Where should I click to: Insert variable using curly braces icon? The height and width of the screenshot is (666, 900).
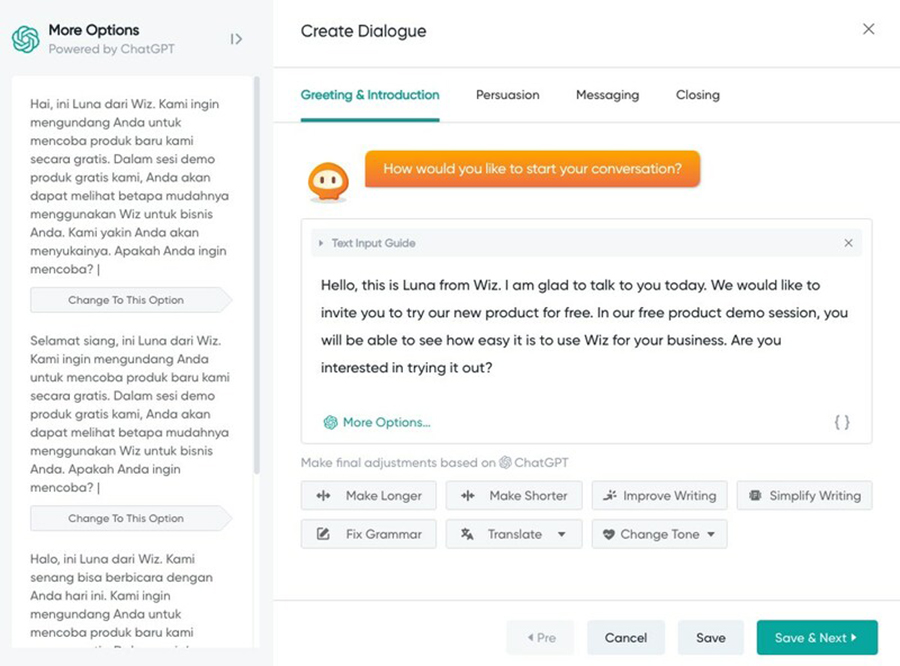point(842,422)
